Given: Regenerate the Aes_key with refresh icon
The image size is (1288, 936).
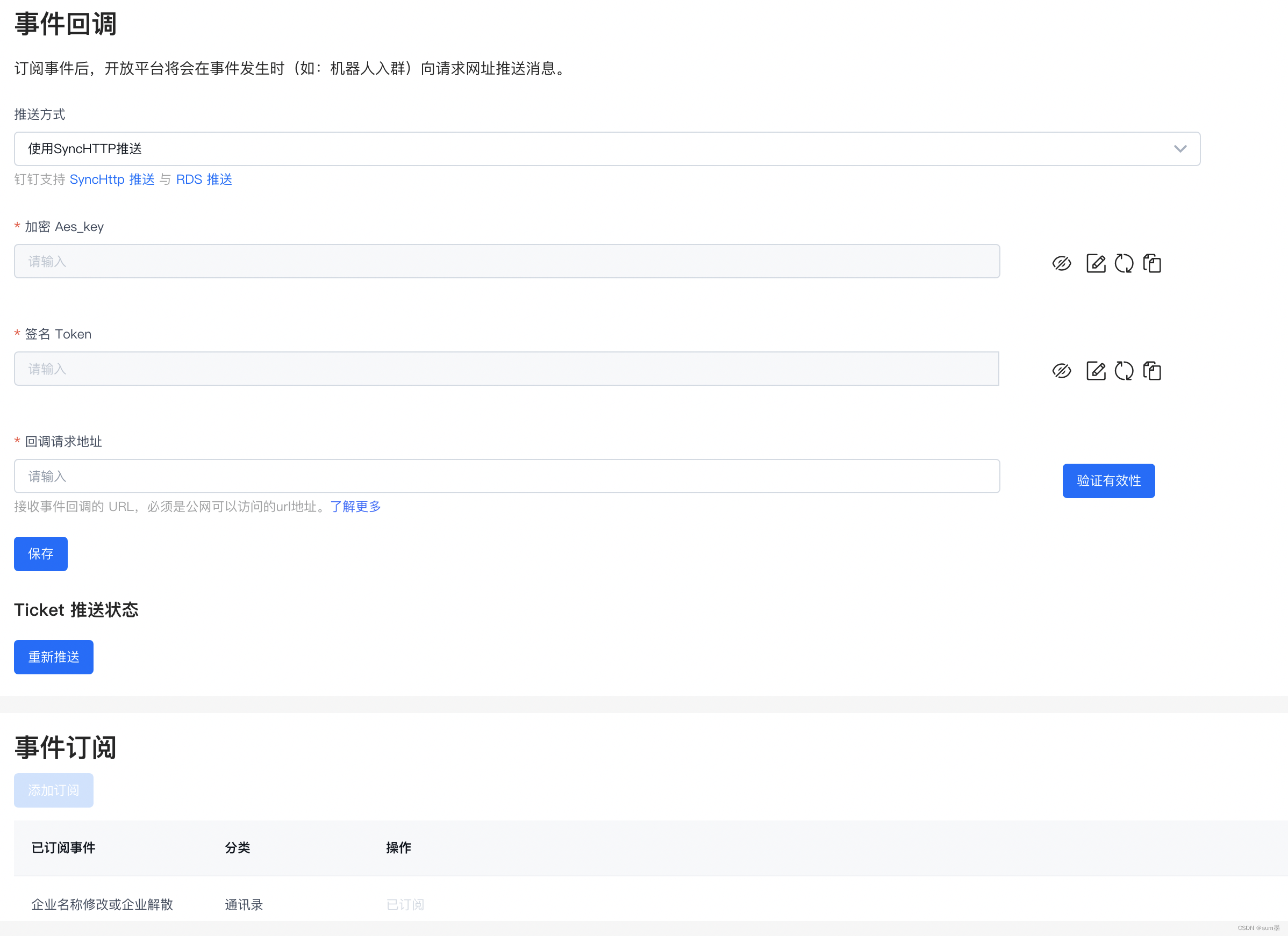Looking at the screenshot, I should pos(1124,263).
